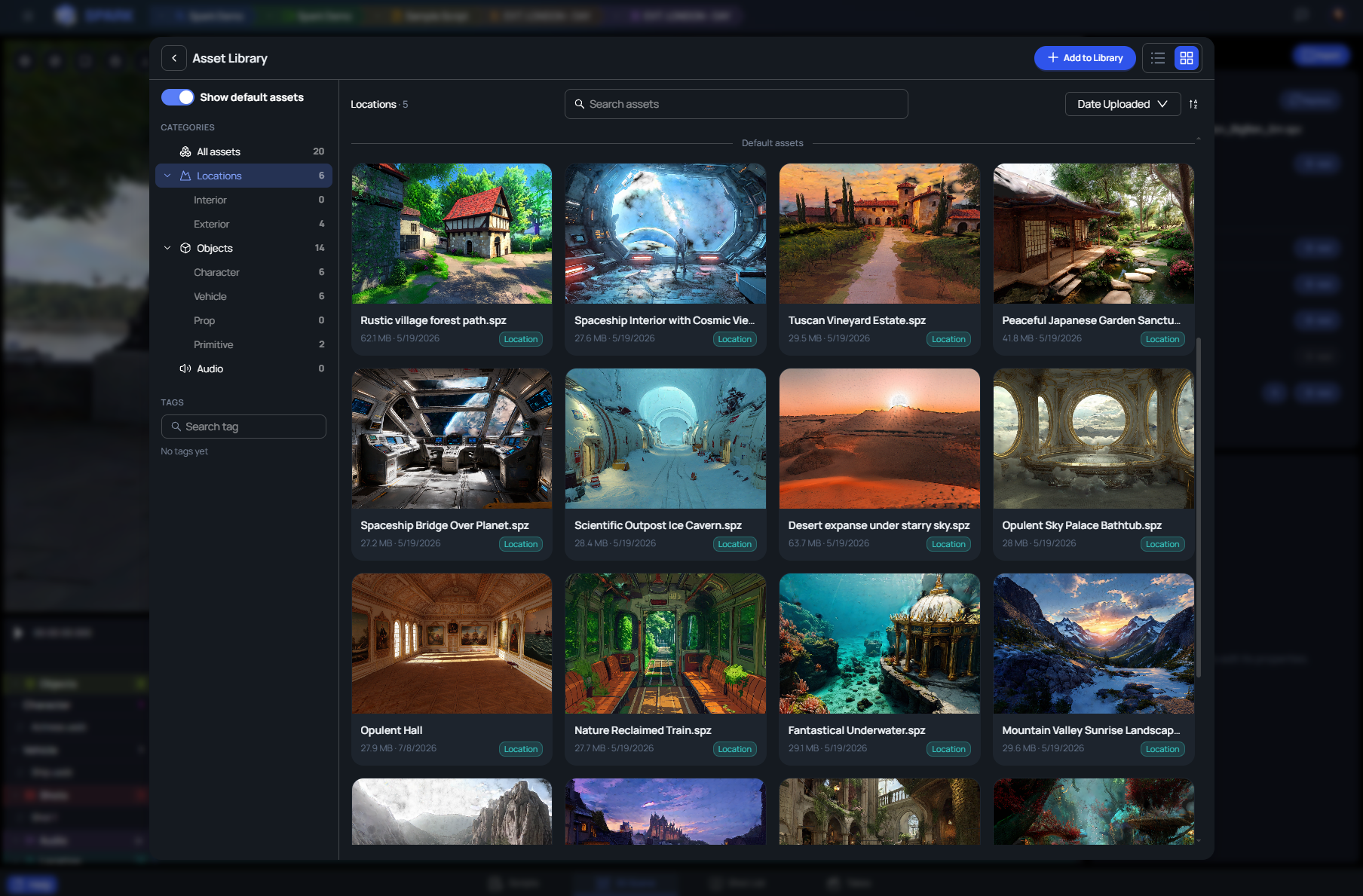The image size is (1363, 896).
Task: Click Nature Reclaimed Train.spz file name
Action: click(x=642, y=730)
